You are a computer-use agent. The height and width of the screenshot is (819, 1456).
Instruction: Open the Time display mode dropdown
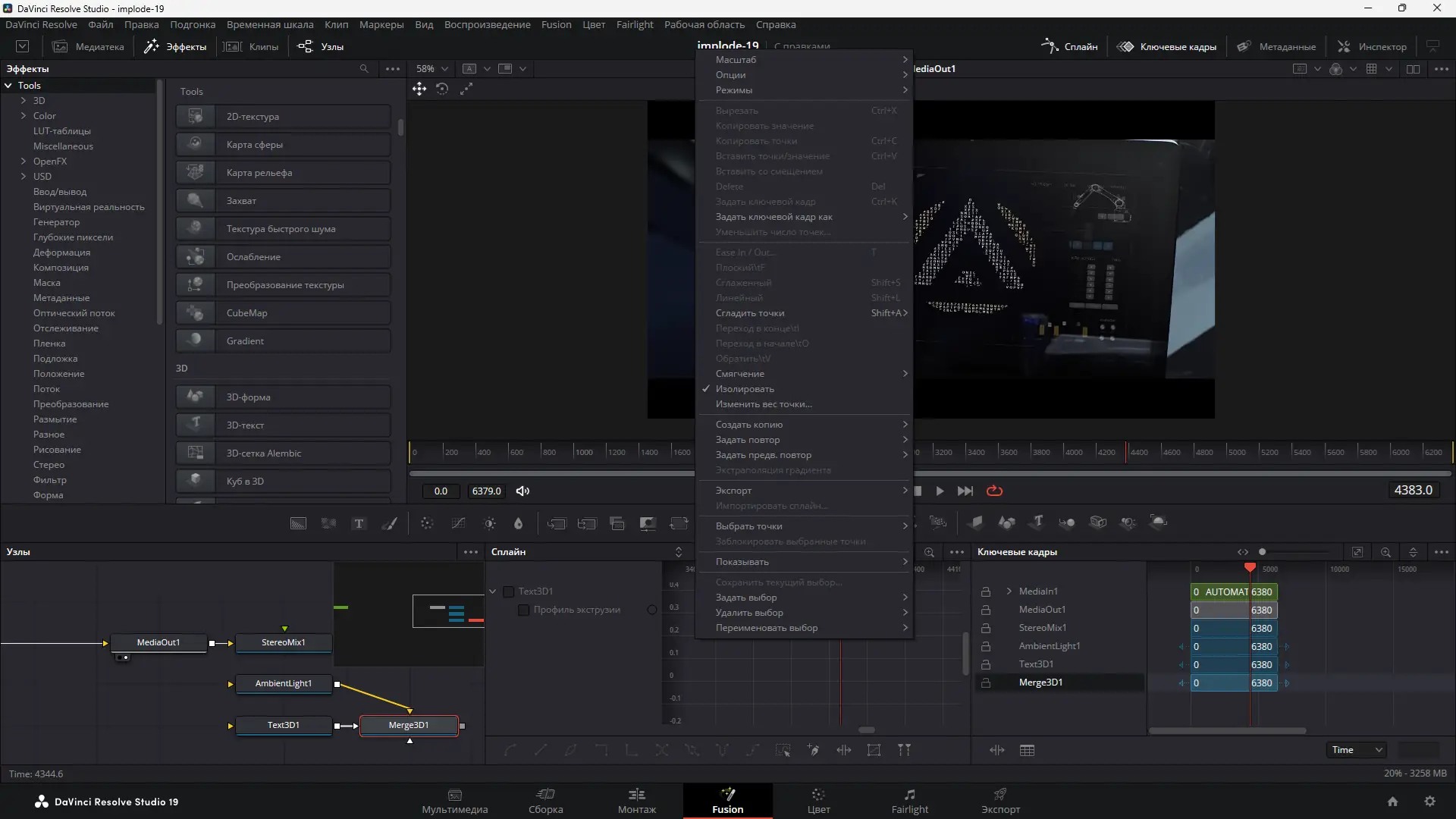(x=1356, y=750)
